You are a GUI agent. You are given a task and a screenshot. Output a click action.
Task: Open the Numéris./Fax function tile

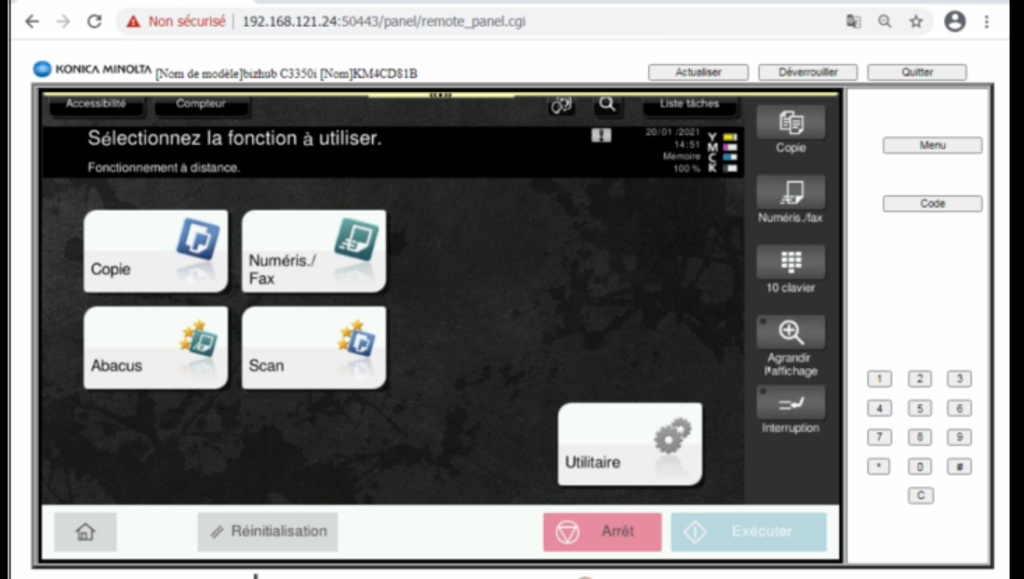[x=313, y=251]
